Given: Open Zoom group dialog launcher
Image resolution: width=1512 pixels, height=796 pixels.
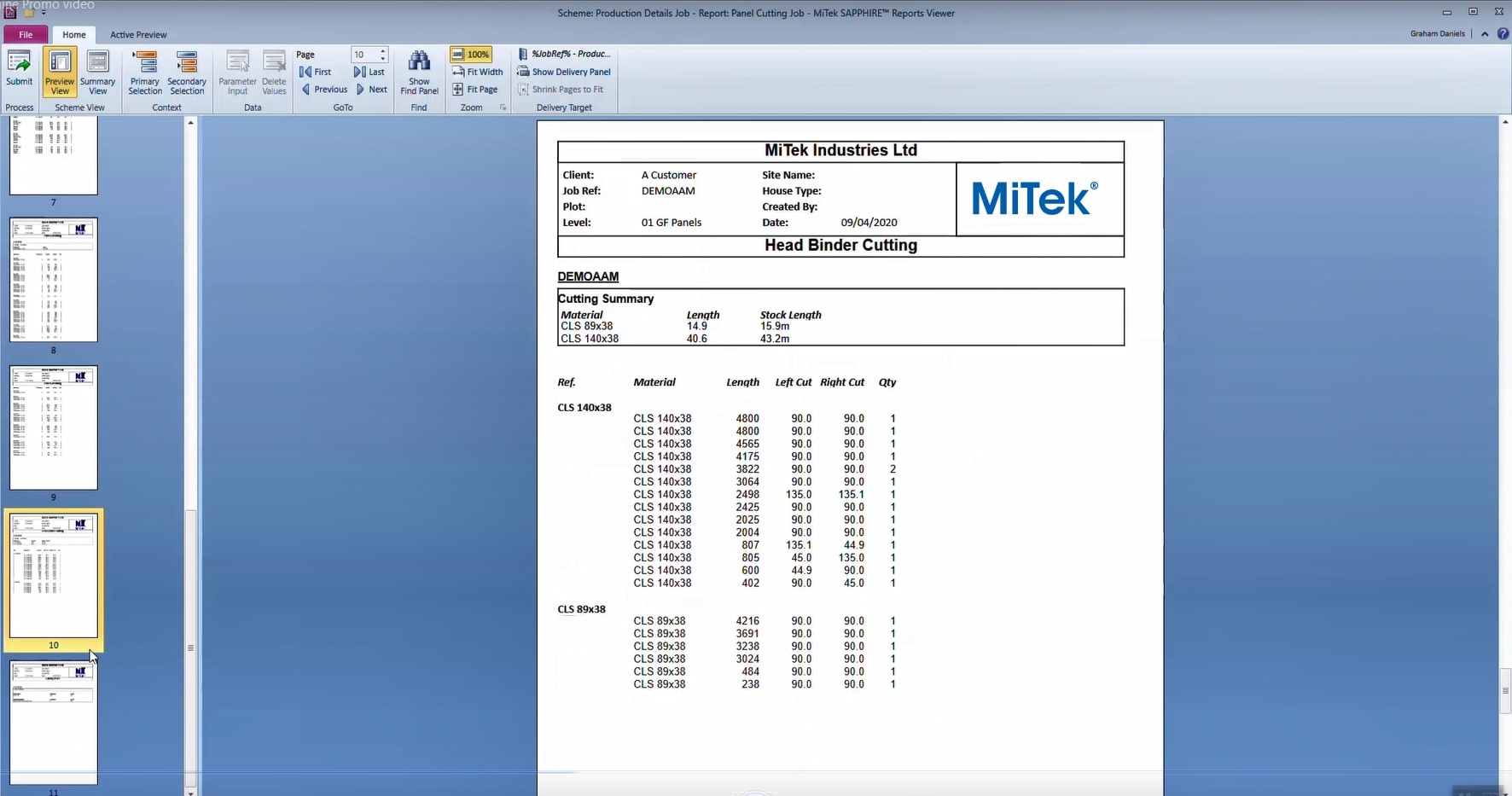Looking at the screenshot, I should click(x=503, y=107).
